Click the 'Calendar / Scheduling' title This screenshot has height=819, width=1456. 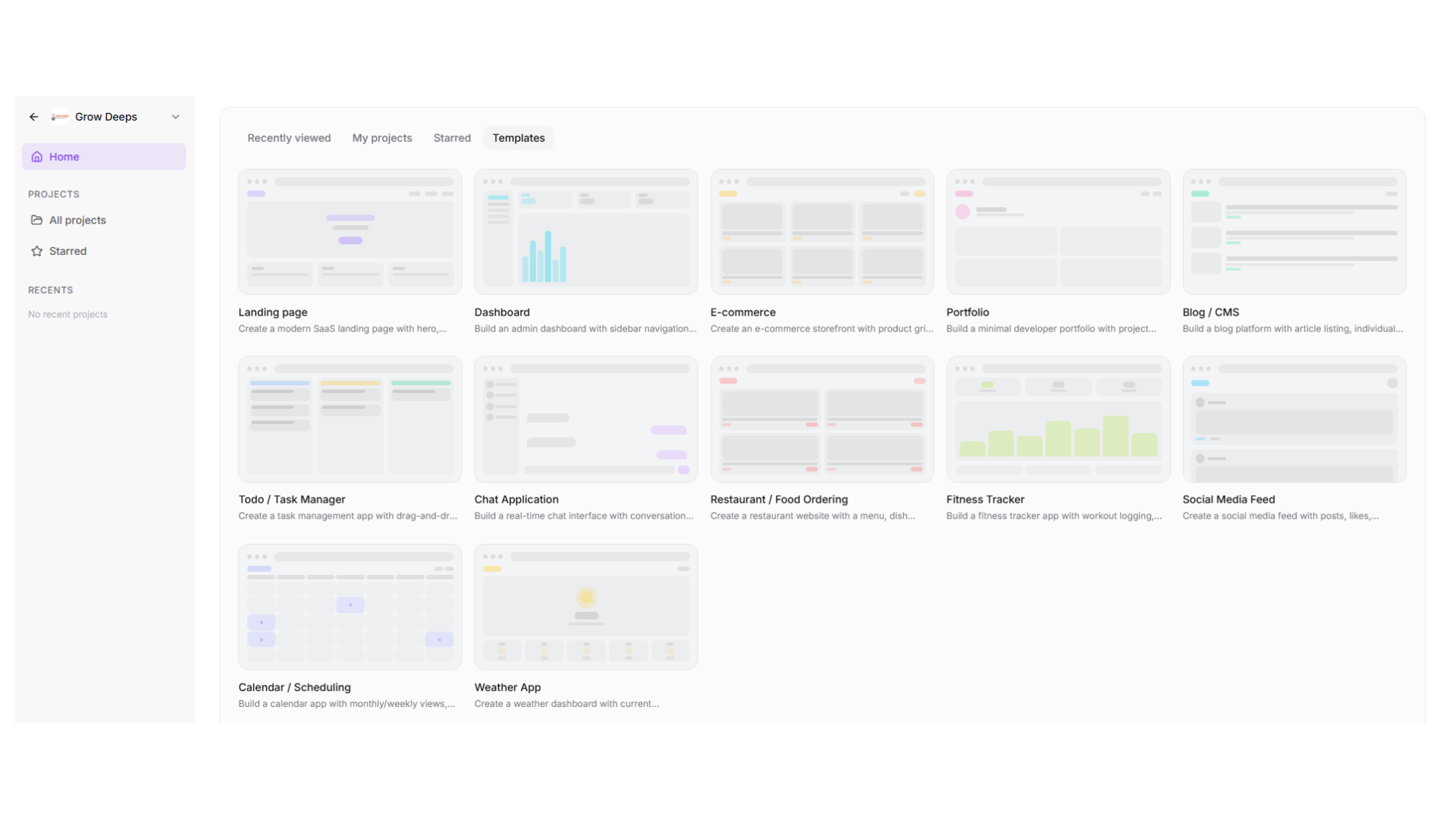[x=294, y=688]
